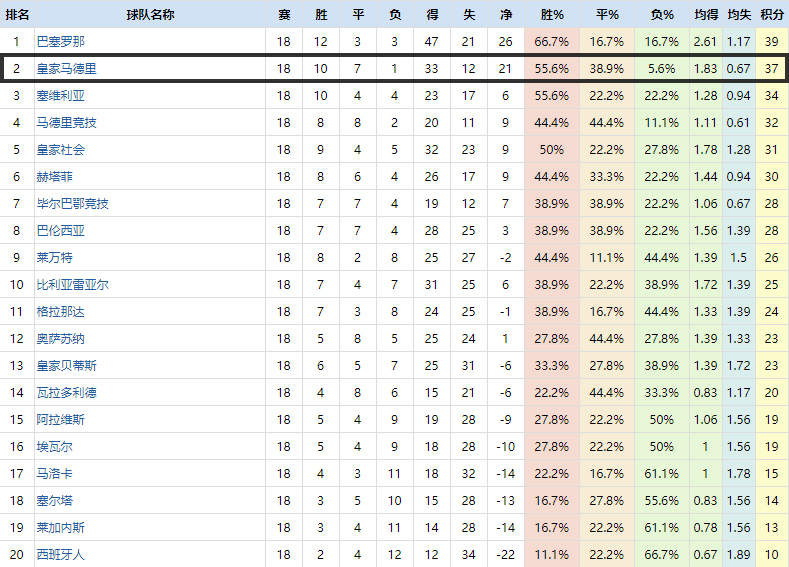The height and width of the screenshot is (567, 789).
Task: Click the 胜% column header
Action: pyautogui.click(x=552, y=15)
